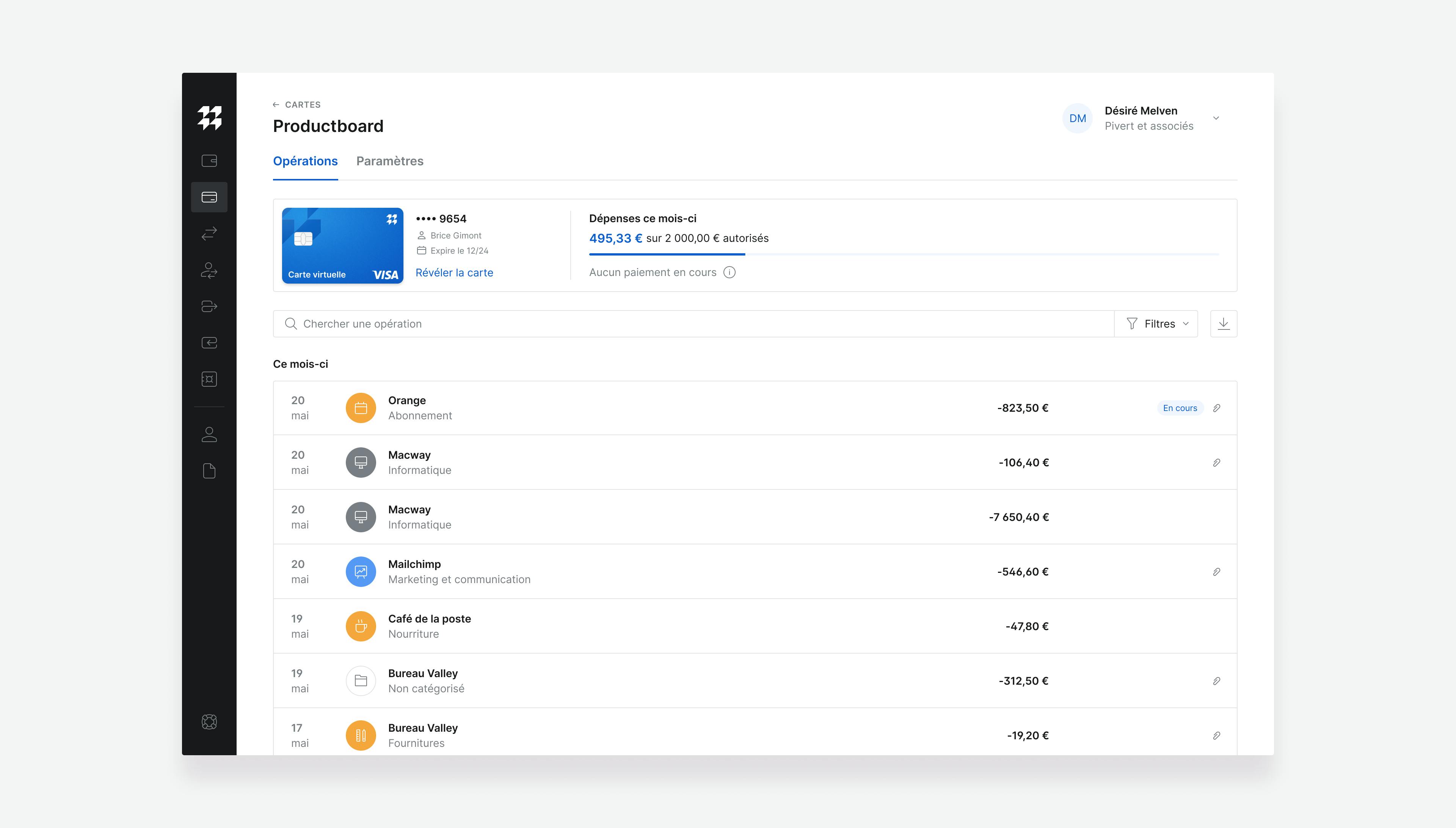
Task: Select the cards icon in sidebar
Action: pyautogui.click(x=209, y=197)
